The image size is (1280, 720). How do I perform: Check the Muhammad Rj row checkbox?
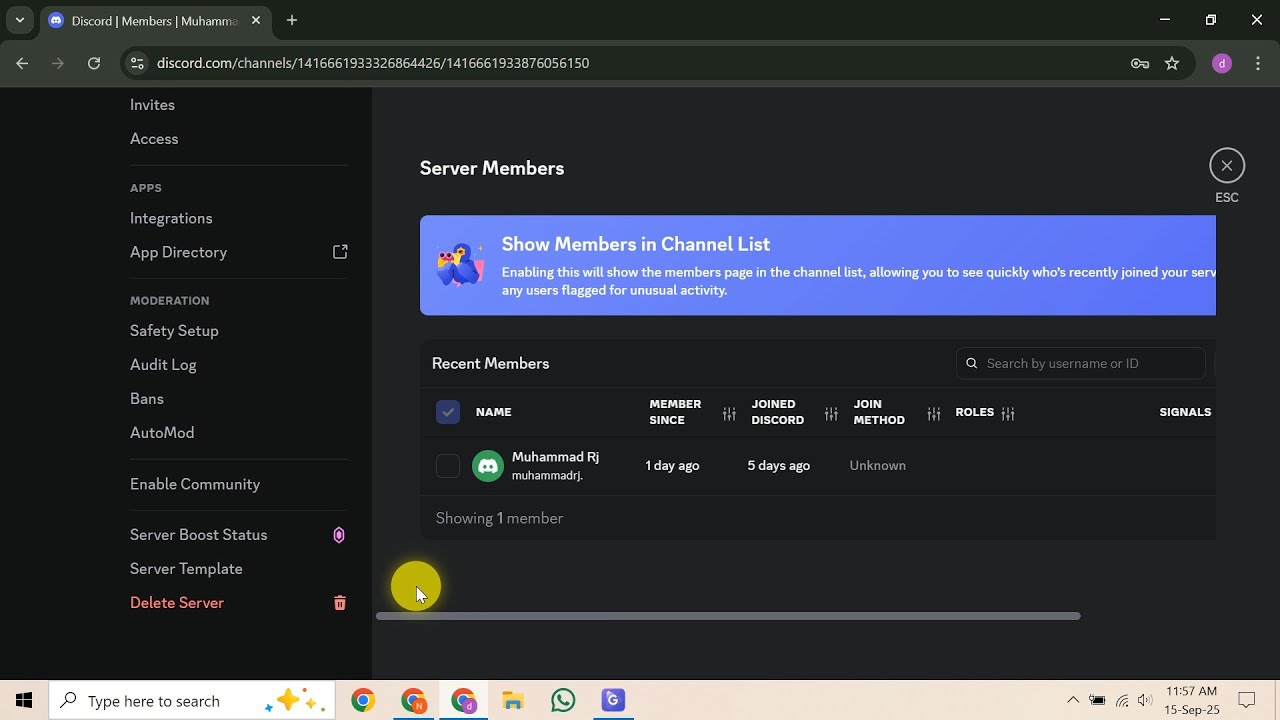point(448,466)
